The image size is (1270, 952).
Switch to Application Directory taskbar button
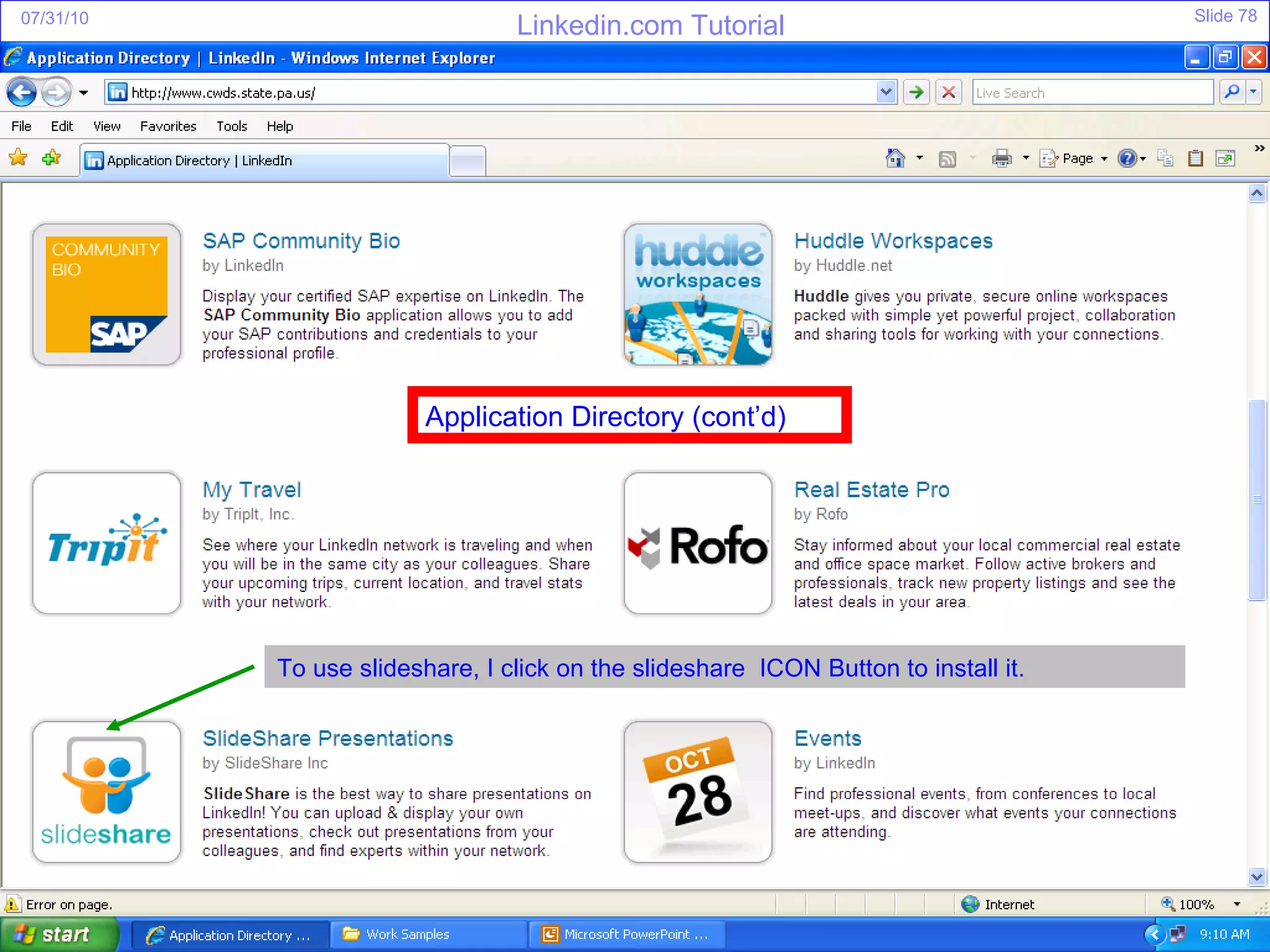click(229, 935)
